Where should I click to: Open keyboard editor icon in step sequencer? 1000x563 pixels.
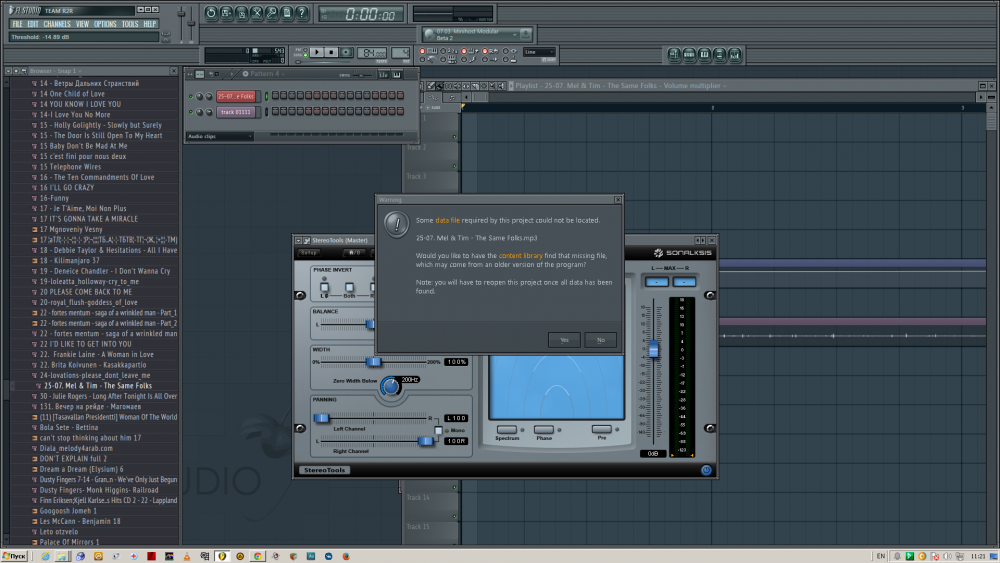(x=397, y=75)
